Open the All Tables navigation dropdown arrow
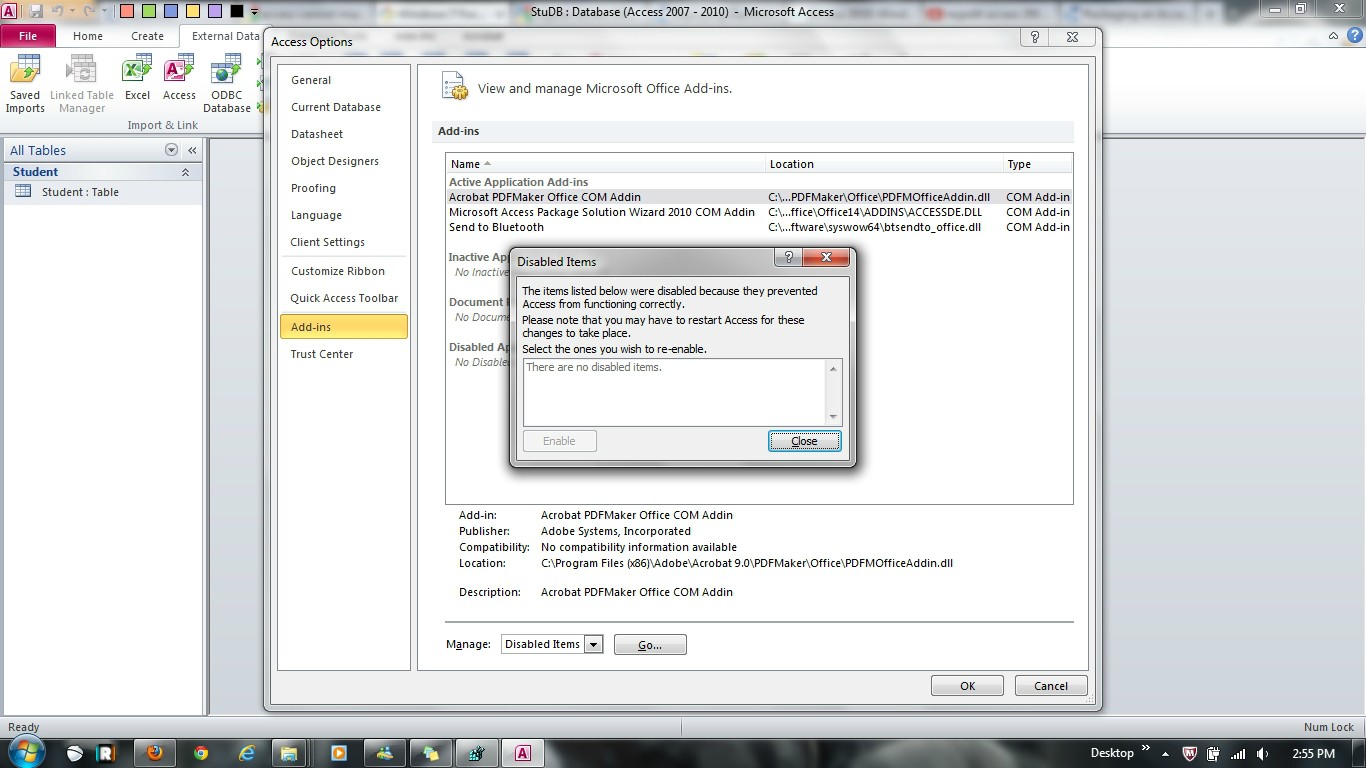The height and width of the screenshot is (768, 1366). tap(171, 150)
